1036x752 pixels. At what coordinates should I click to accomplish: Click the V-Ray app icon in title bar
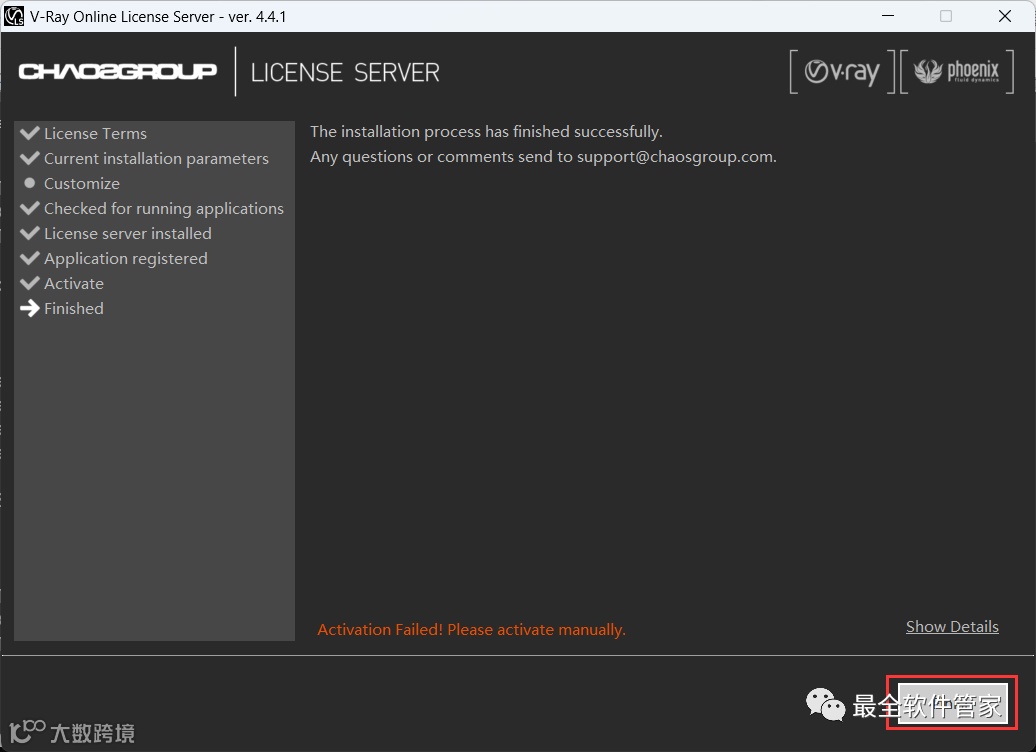click(x=14, y=16)
